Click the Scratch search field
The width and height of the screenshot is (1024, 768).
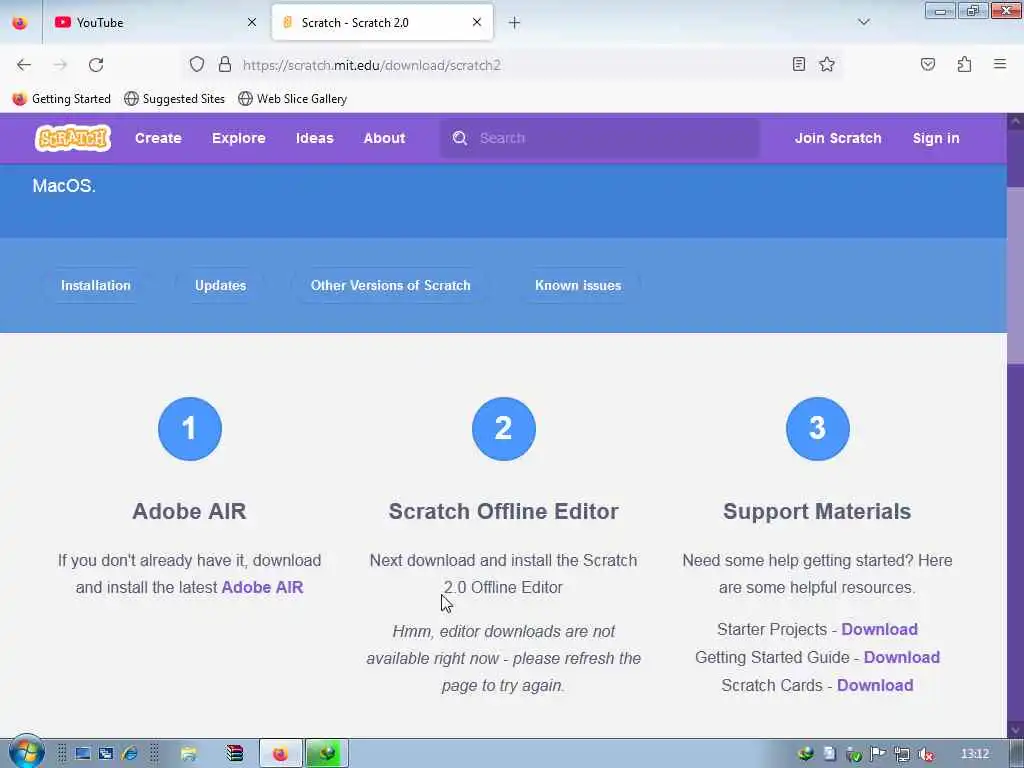click(x=600, y=138)
